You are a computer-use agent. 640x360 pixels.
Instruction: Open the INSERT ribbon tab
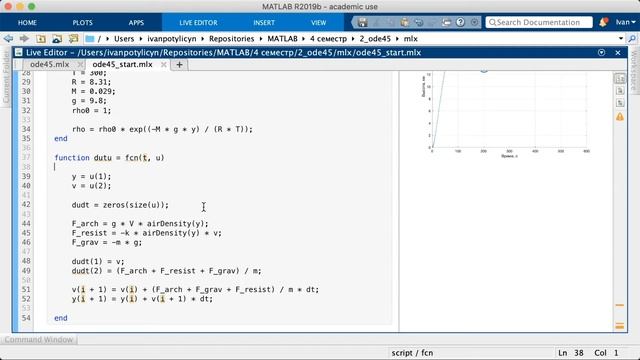pos(264,22)
